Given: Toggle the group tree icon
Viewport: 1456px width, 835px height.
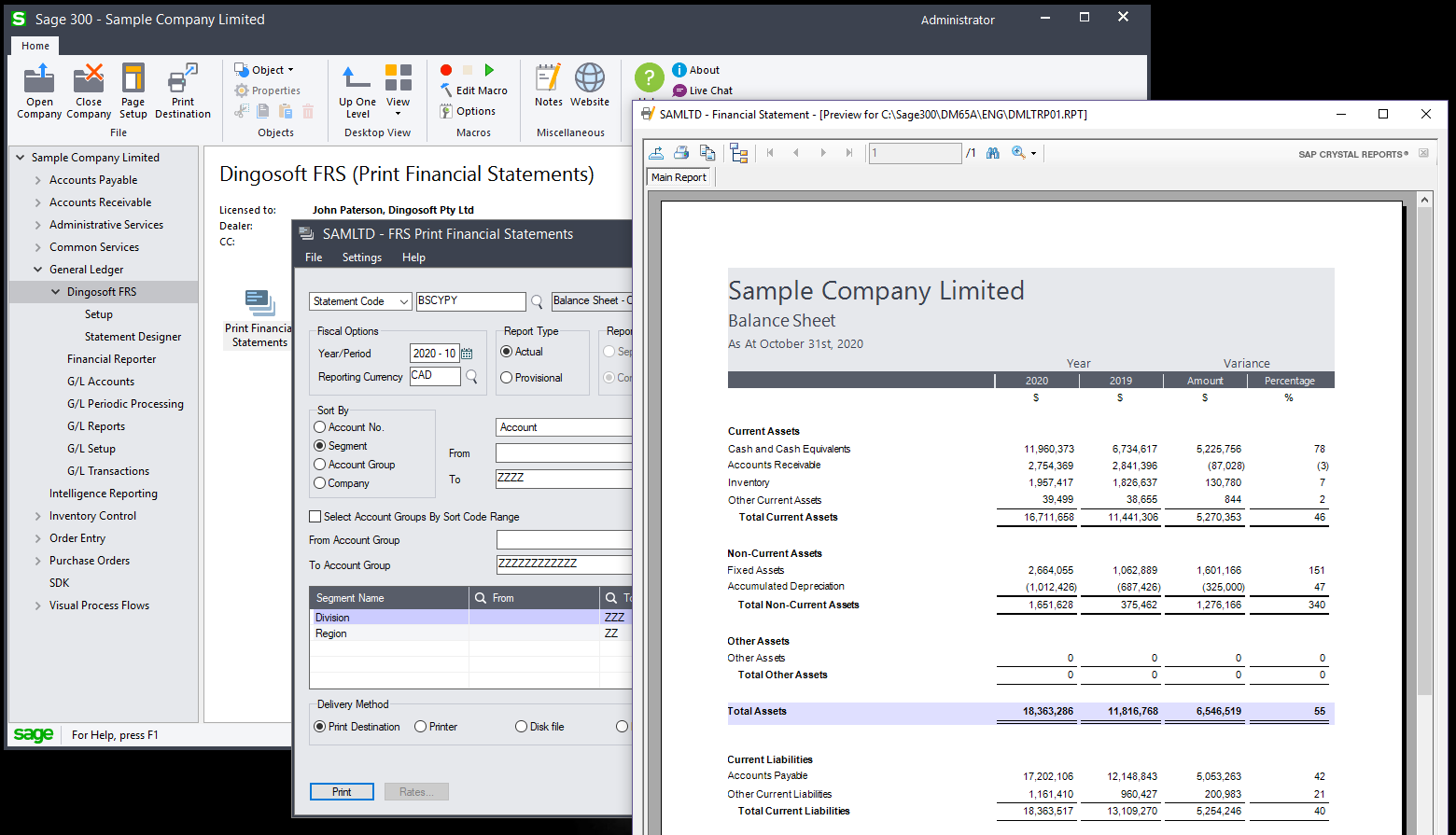Looking at the screenshot, I should (739, 153).
